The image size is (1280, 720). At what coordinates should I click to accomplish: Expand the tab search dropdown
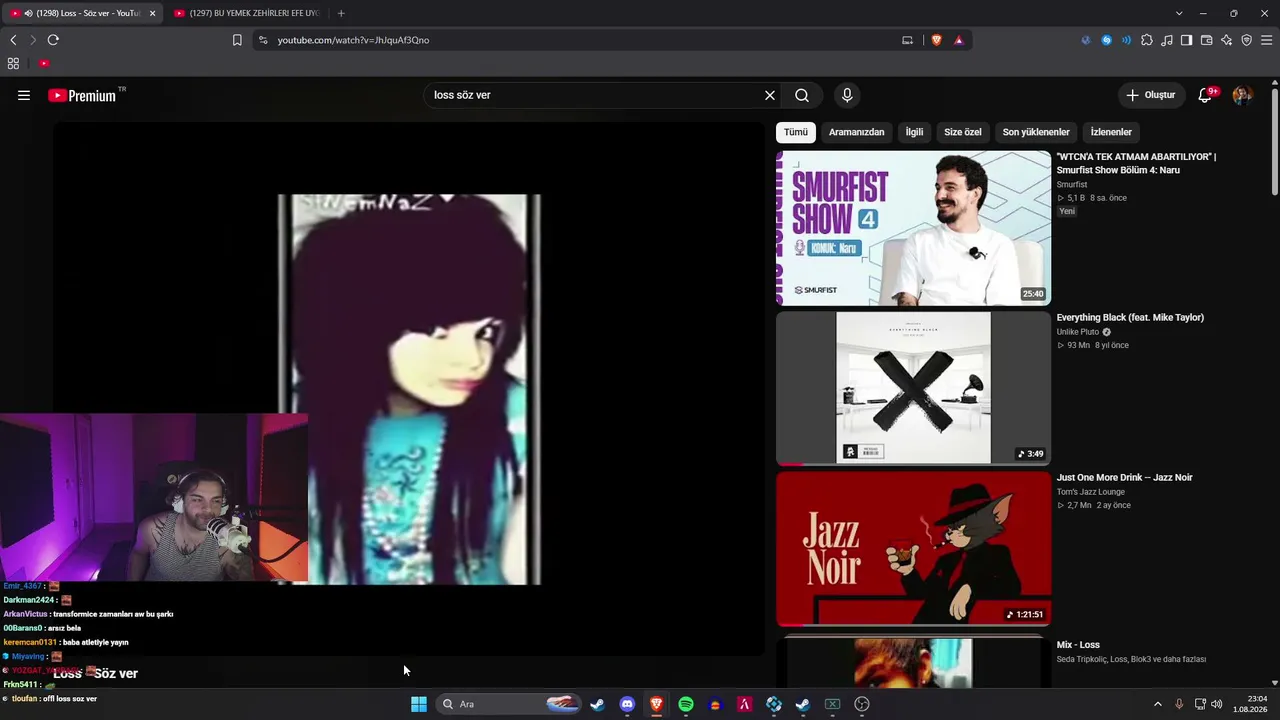tap(1179, 13)
